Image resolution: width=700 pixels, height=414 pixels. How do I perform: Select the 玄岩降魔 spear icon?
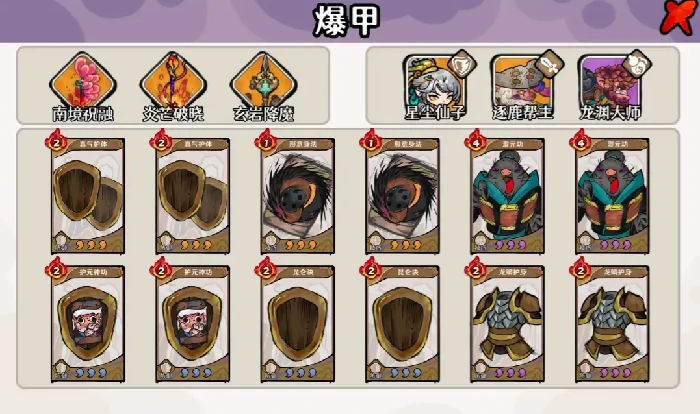(263, 83)
